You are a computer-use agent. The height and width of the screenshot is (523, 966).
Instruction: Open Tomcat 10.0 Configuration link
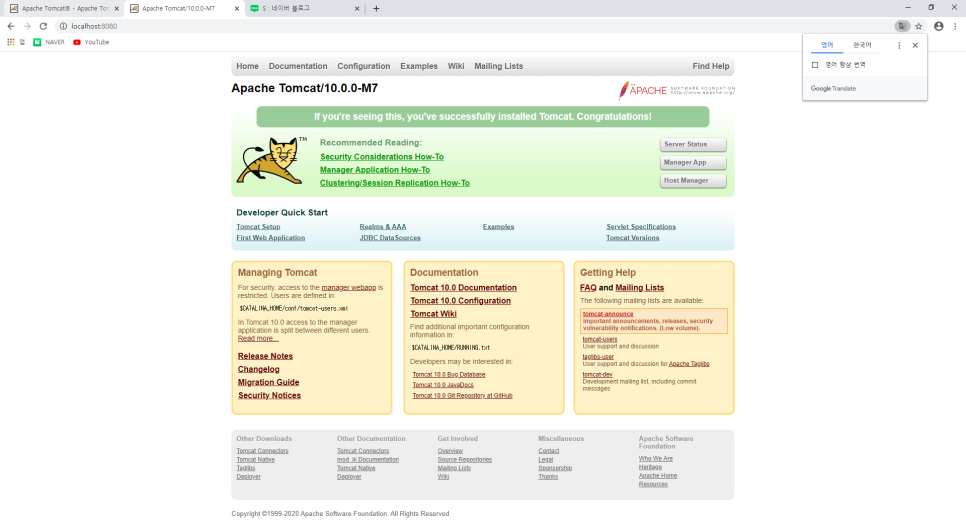click(x=460, y=301)
